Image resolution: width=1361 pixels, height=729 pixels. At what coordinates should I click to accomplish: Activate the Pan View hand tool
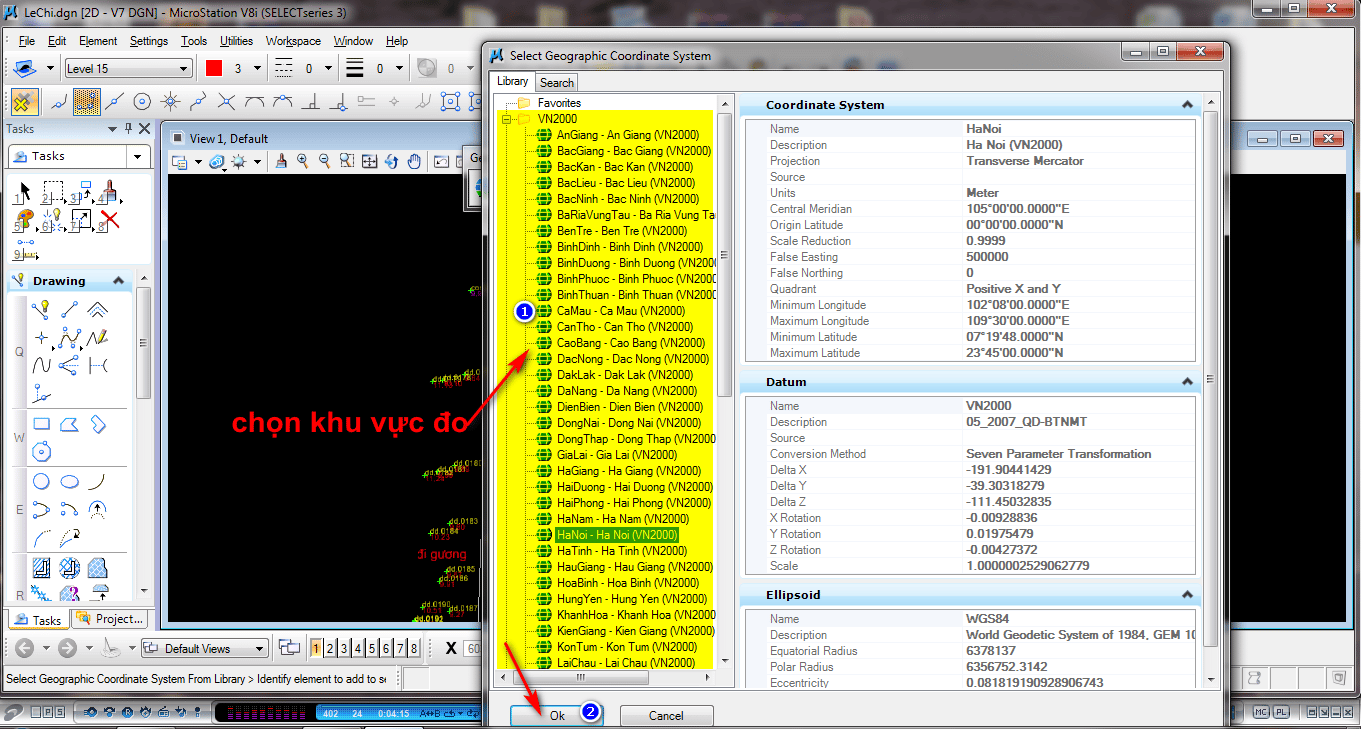pos(413,161)
